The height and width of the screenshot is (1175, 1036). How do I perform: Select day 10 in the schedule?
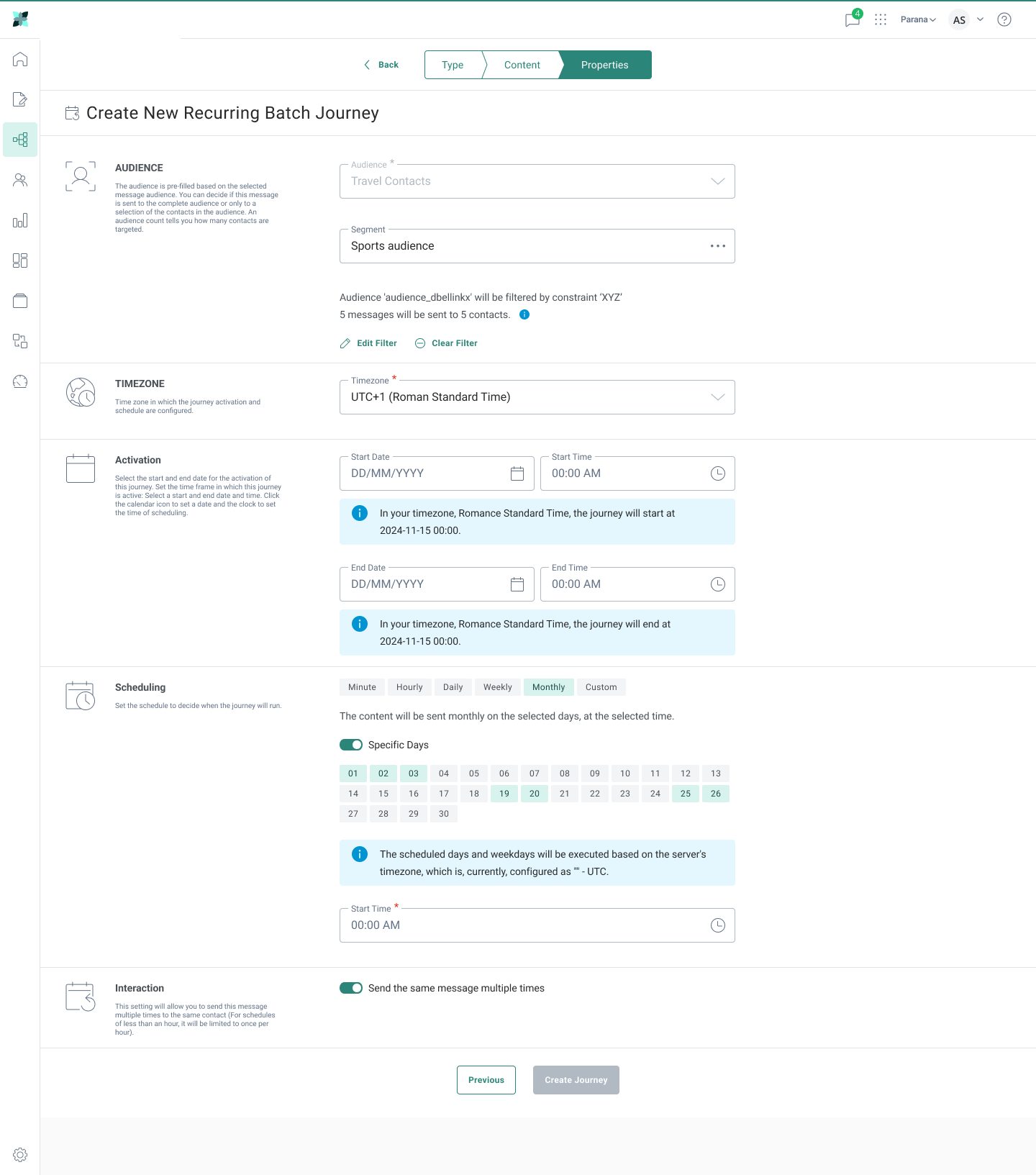pos(625,773)
